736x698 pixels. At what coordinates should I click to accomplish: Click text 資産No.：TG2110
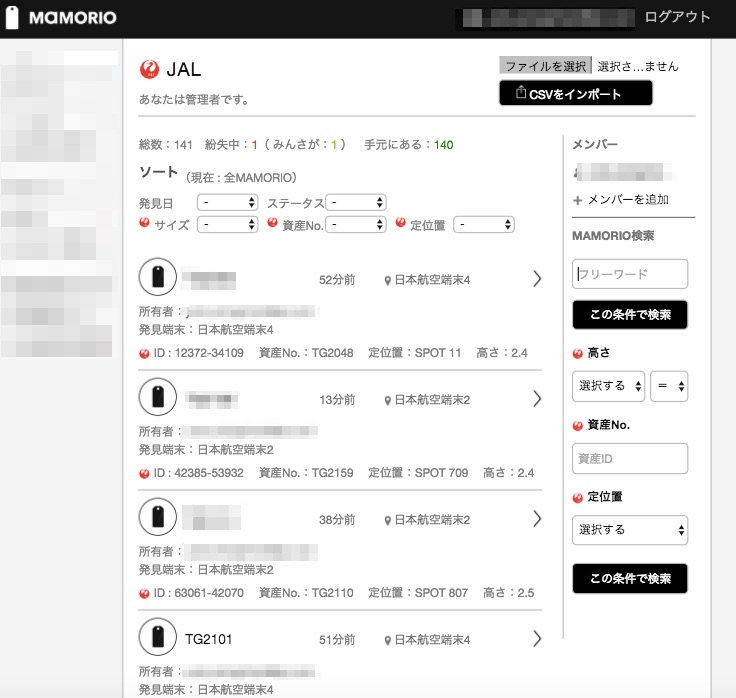[306, 593]
